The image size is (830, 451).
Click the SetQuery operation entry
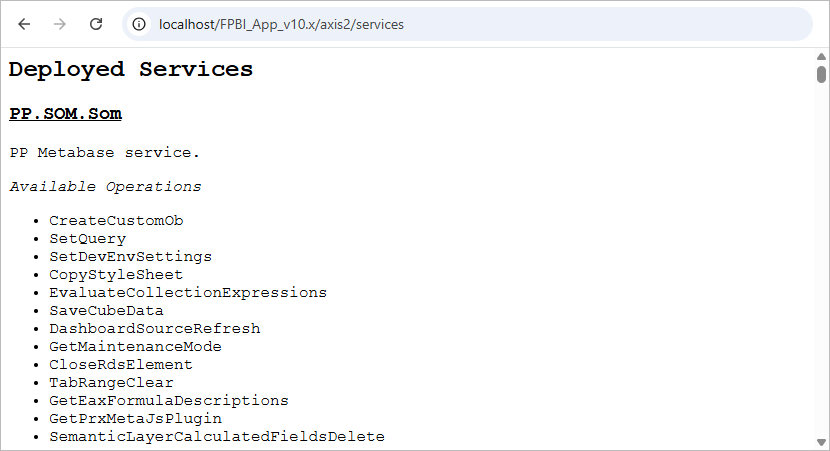click(x=88, y=239)
